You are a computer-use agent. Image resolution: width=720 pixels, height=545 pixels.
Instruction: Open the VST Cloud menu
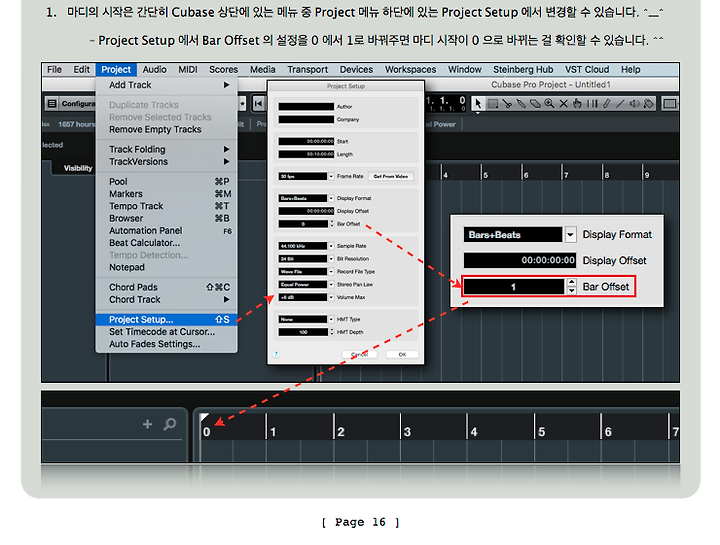click(587, 69)
